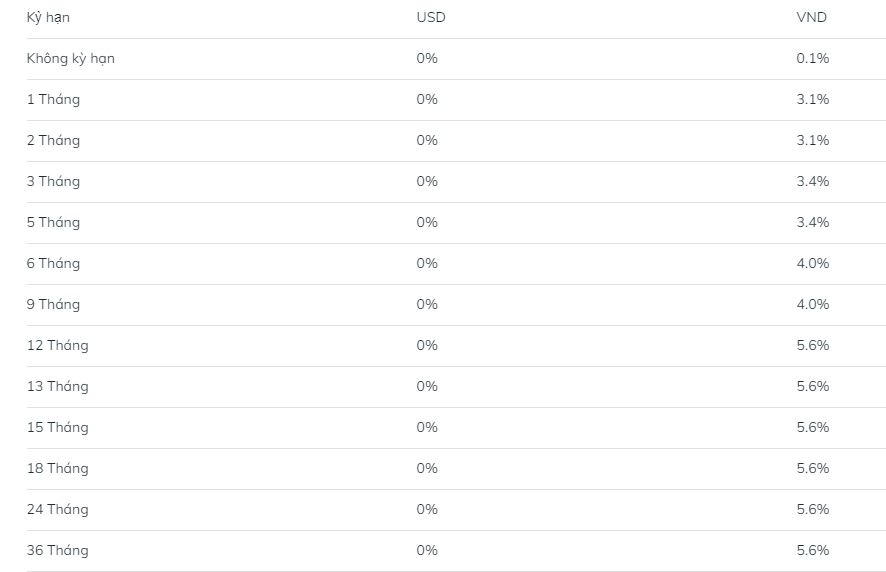Click the USD column header

[431, 18]
